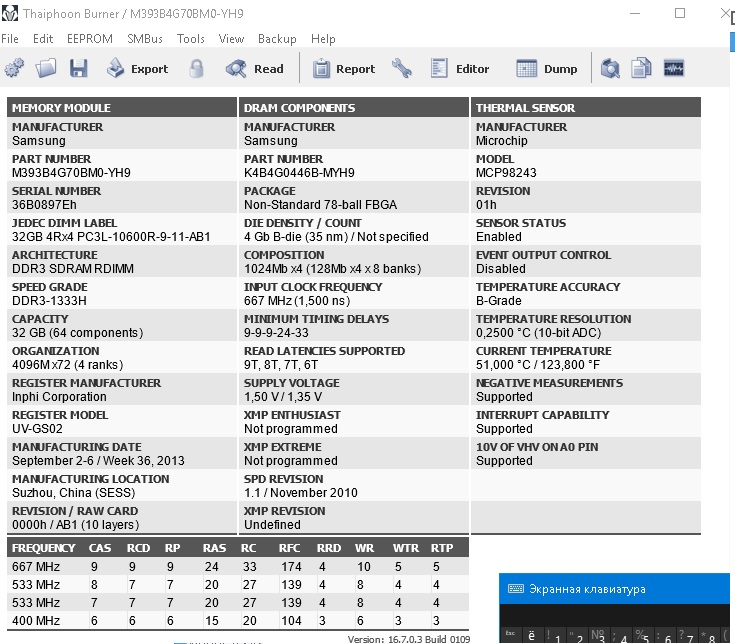735x644 pixels.
Task: Click the 667 MHz (1,500 ns) clock frequency
Action: pyautogui.click(x=297, y=300)
